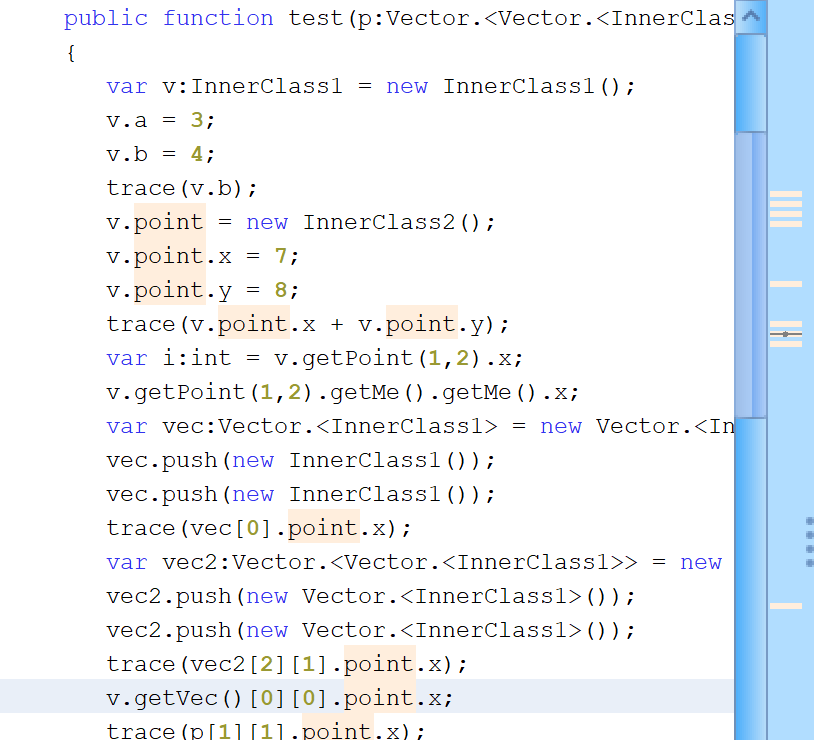
Task: Select the keyword public at the top
Action: [x=106, y=18]
